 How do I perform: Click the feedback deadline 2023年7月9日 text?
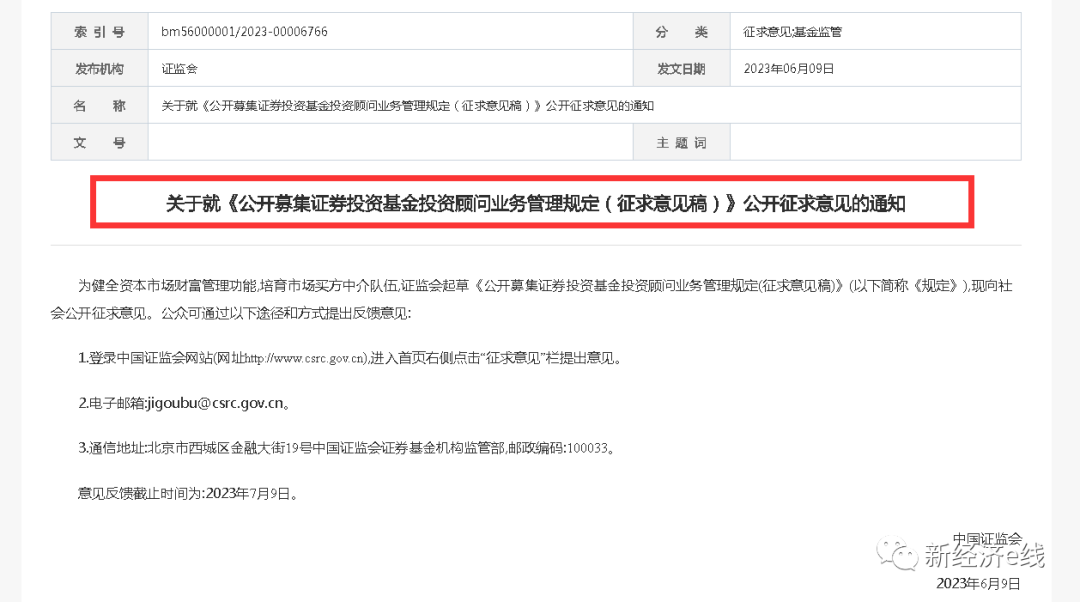[248, 494]
